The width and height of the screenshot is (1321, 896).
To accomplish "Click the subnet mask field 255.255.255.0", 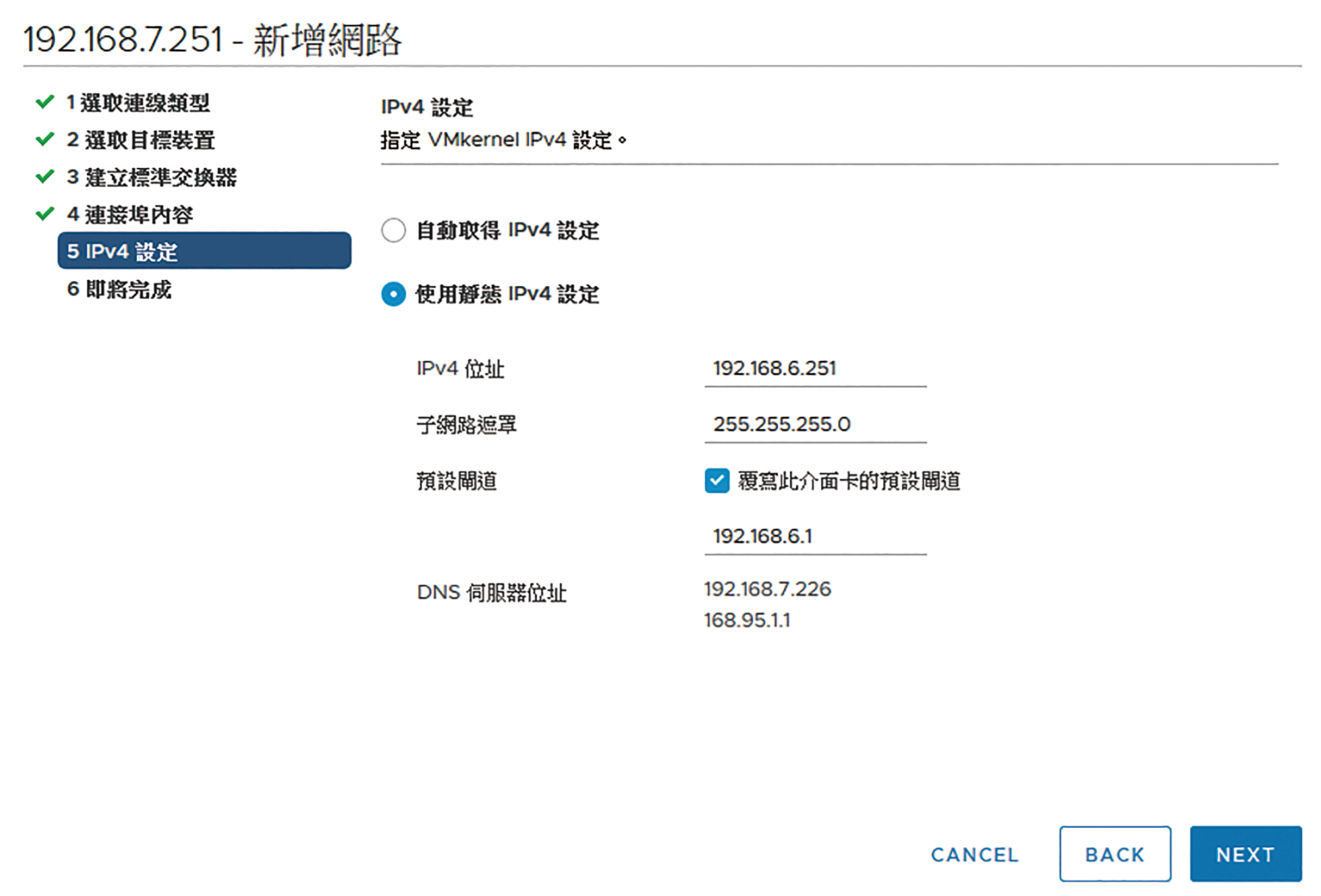I will (815, 425).
